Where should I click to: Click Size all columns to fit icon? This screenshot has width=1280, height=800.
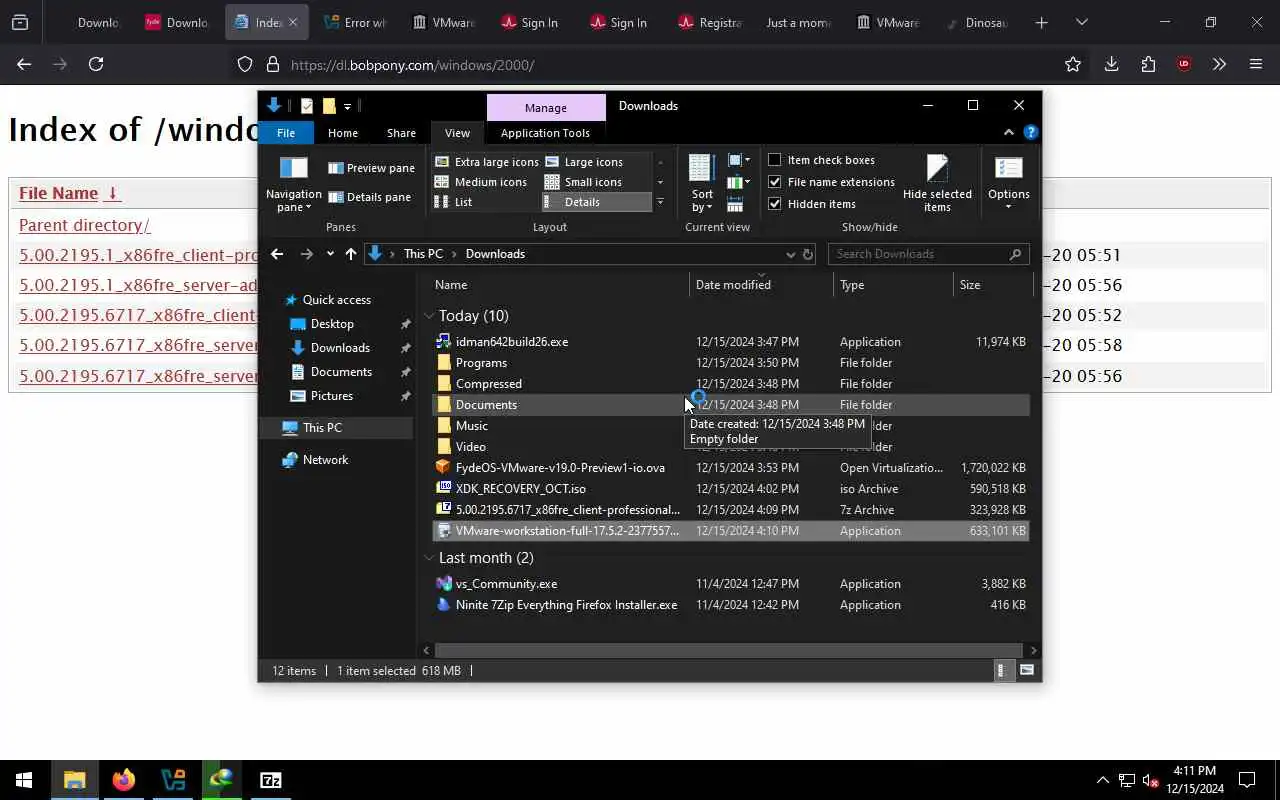[735, 204]
